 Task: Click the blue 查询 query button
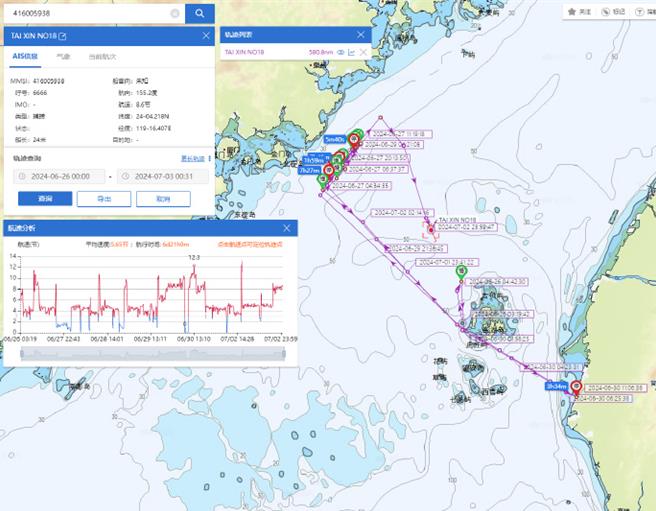click(45, 198)
